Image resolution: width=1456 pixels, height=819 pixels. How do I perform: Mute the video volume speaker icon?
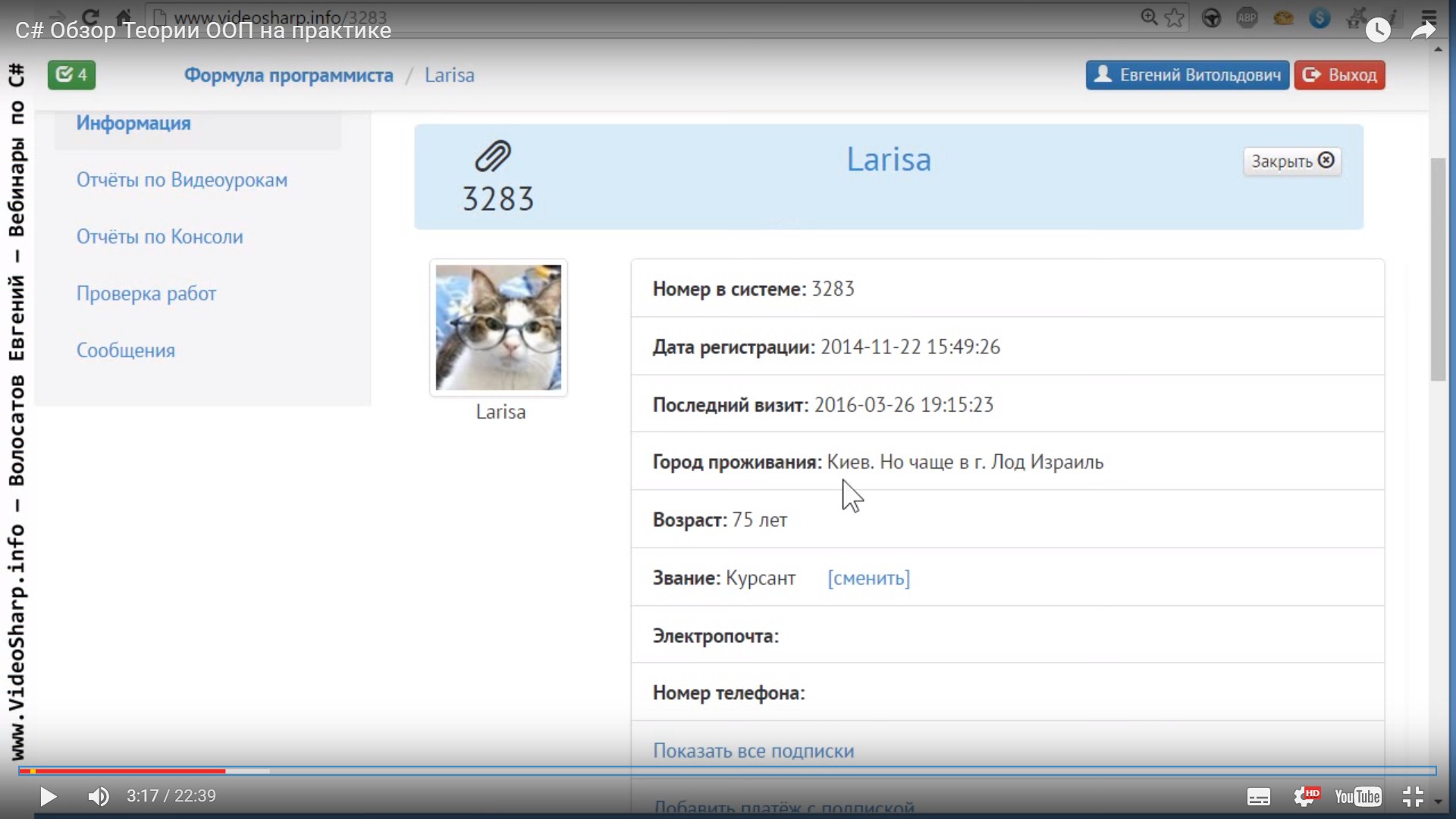point(99,796)
